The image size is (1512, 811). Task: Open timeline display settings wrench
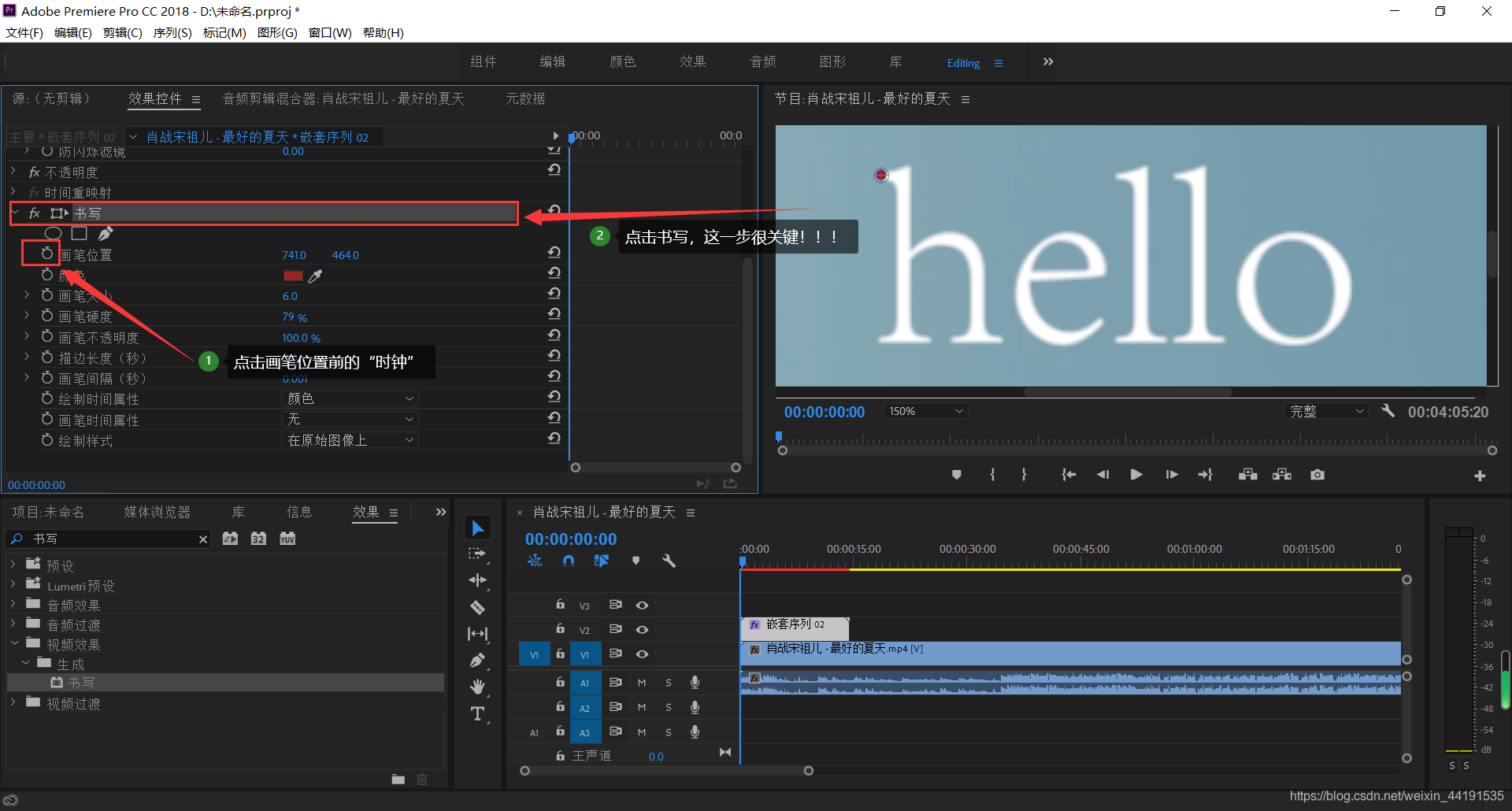point(669,561)
